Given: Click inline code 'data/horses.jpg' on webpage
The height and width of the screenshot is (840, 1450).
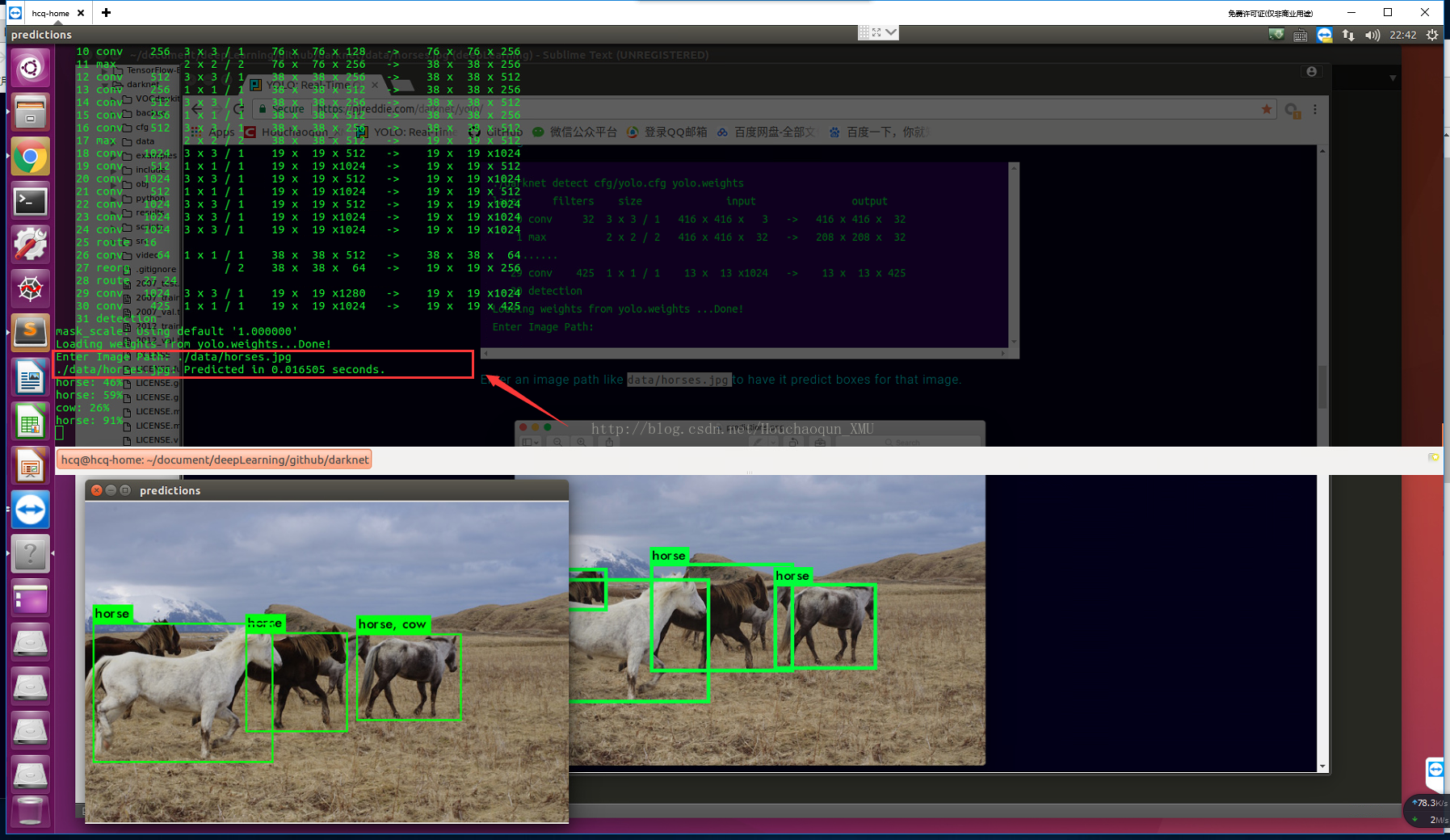Looking at the screenshot, I should click(x=679, y=380).
